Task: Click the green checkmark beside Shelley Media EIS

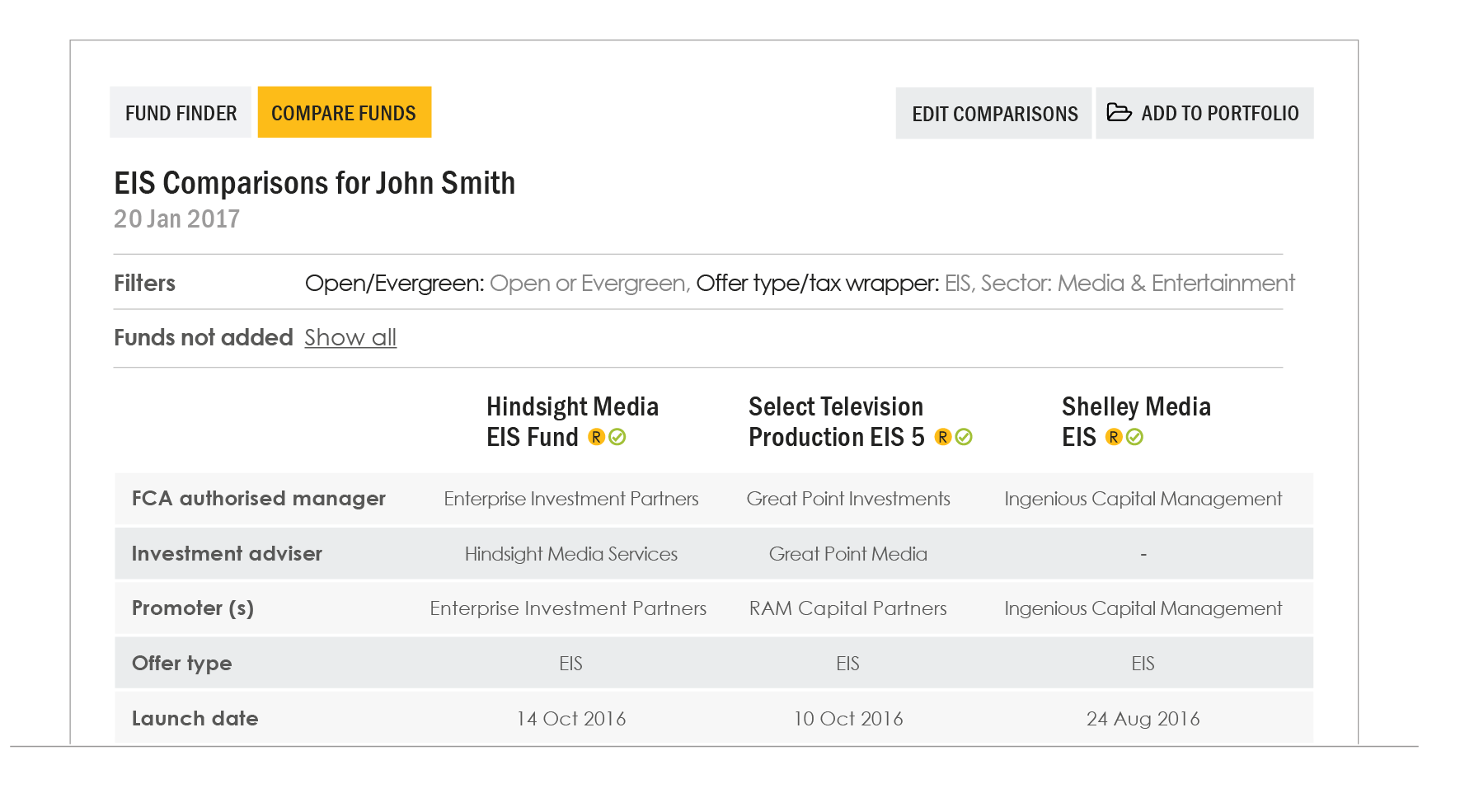Action: (1135, 437)
